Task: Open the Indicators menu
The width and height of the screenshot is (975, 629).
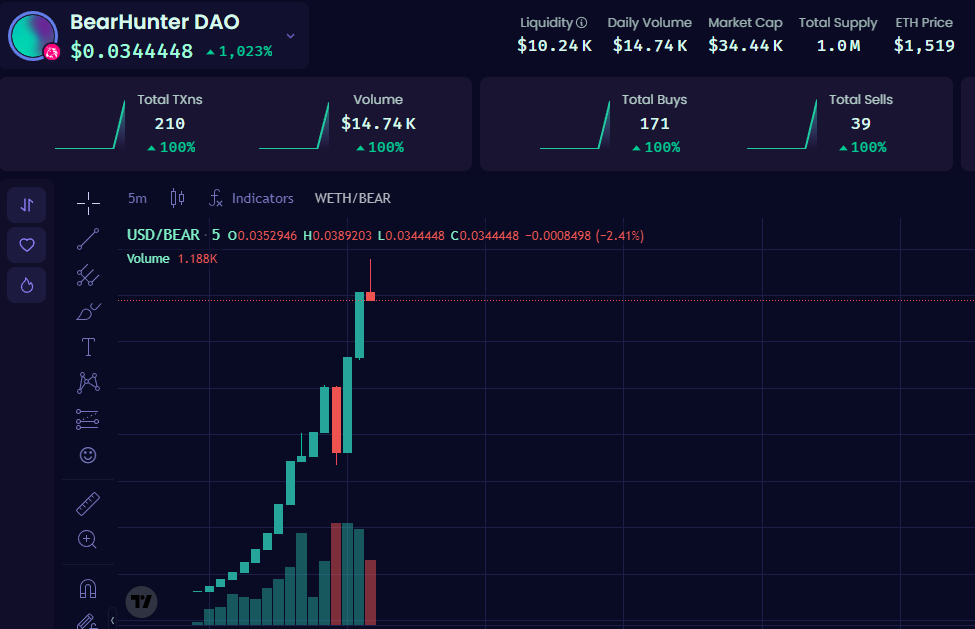Action: [251, 198]
